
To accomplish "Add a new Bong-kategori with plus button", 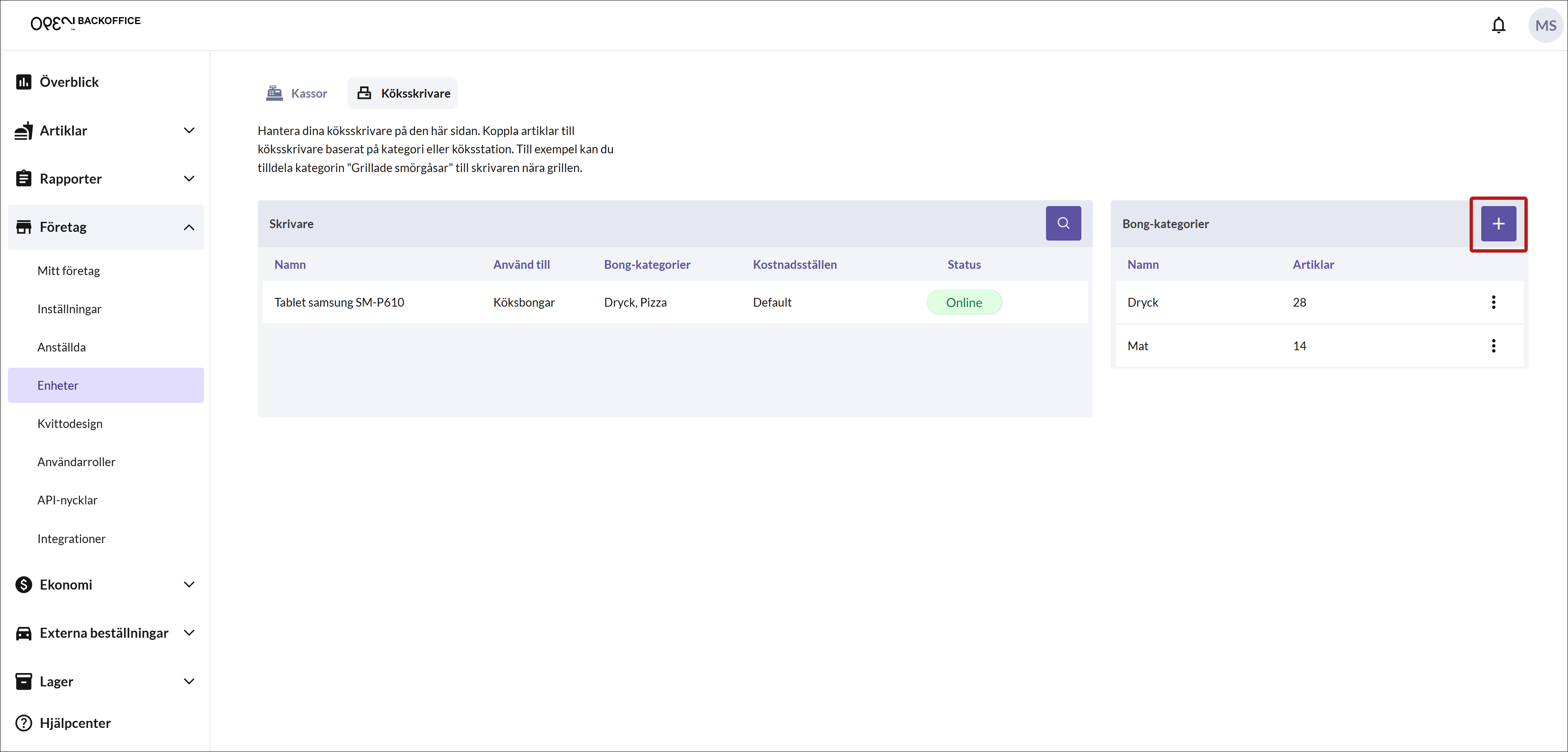I will click(1498, 224).
